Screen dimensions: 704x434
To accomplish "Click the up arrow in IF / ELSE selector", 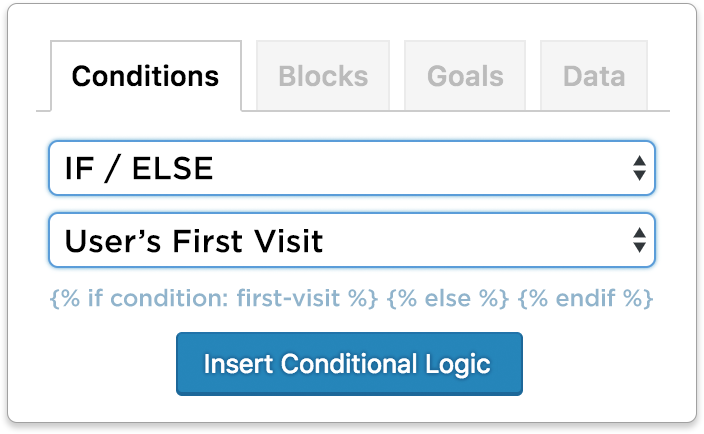I will pyautogui.click(x=639, y=161).
